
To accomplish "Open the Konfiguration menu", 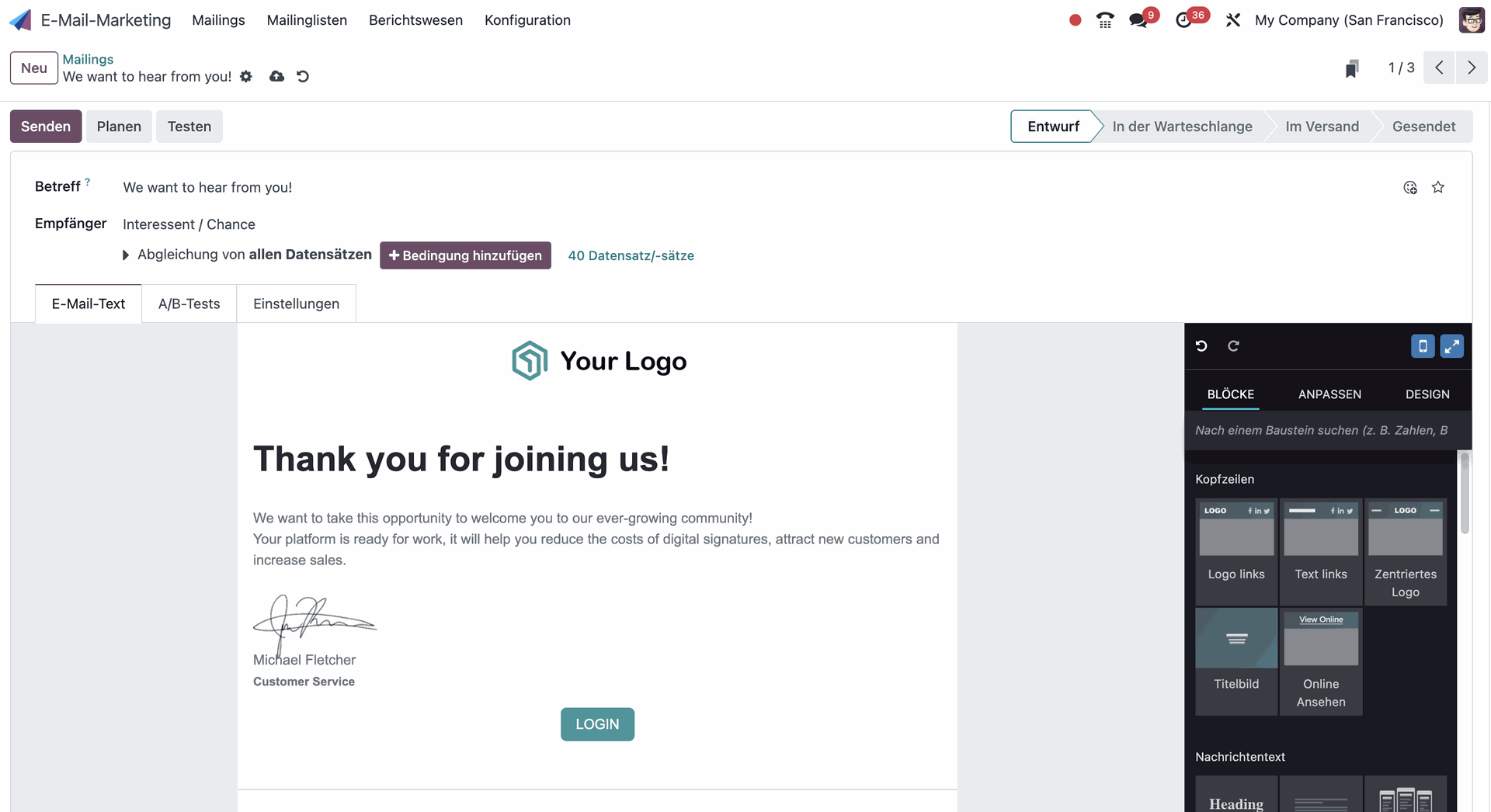I will (527, 20).
